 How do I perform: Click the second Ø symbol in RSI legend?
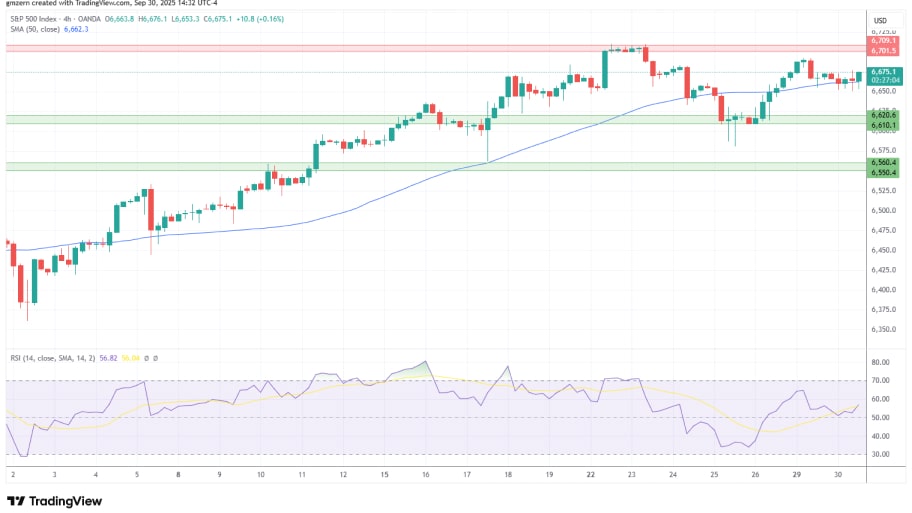[x=156, y=357]
